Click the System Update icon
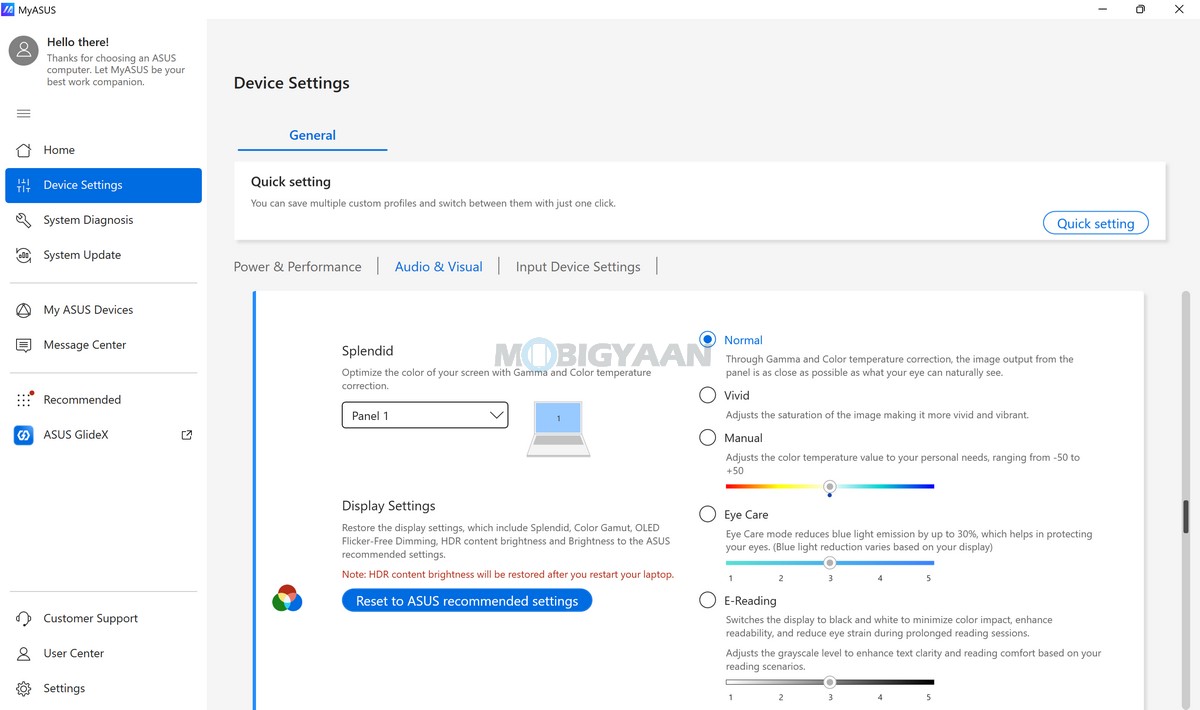Screen dimensions: 1200x710 [x=24, y=255]
